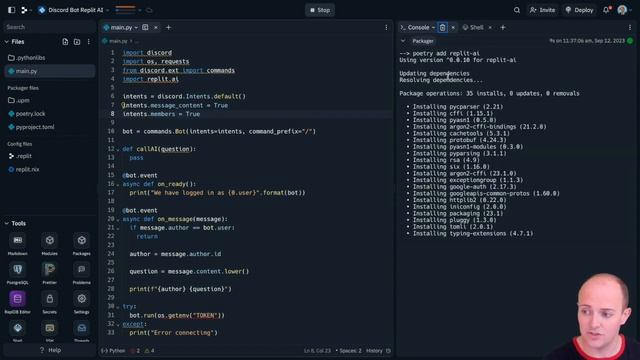This screenshot has height=360, width=640.
Task: Open the global search magnifier
Action: 517,10
